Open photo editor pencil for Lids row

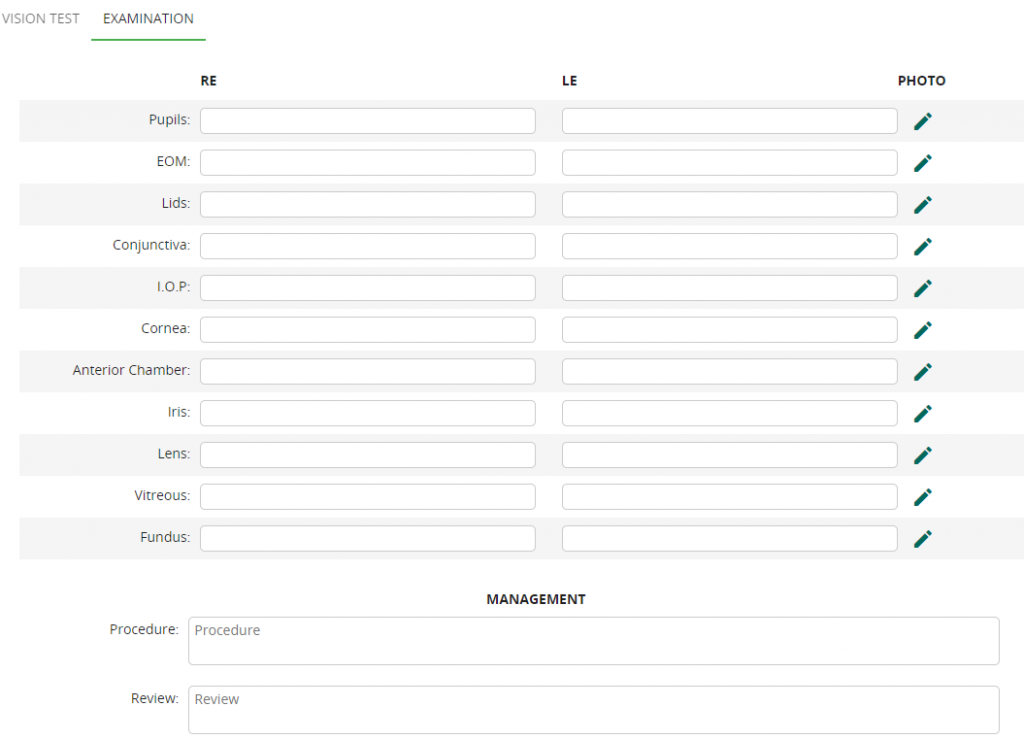tap(923, 205)
